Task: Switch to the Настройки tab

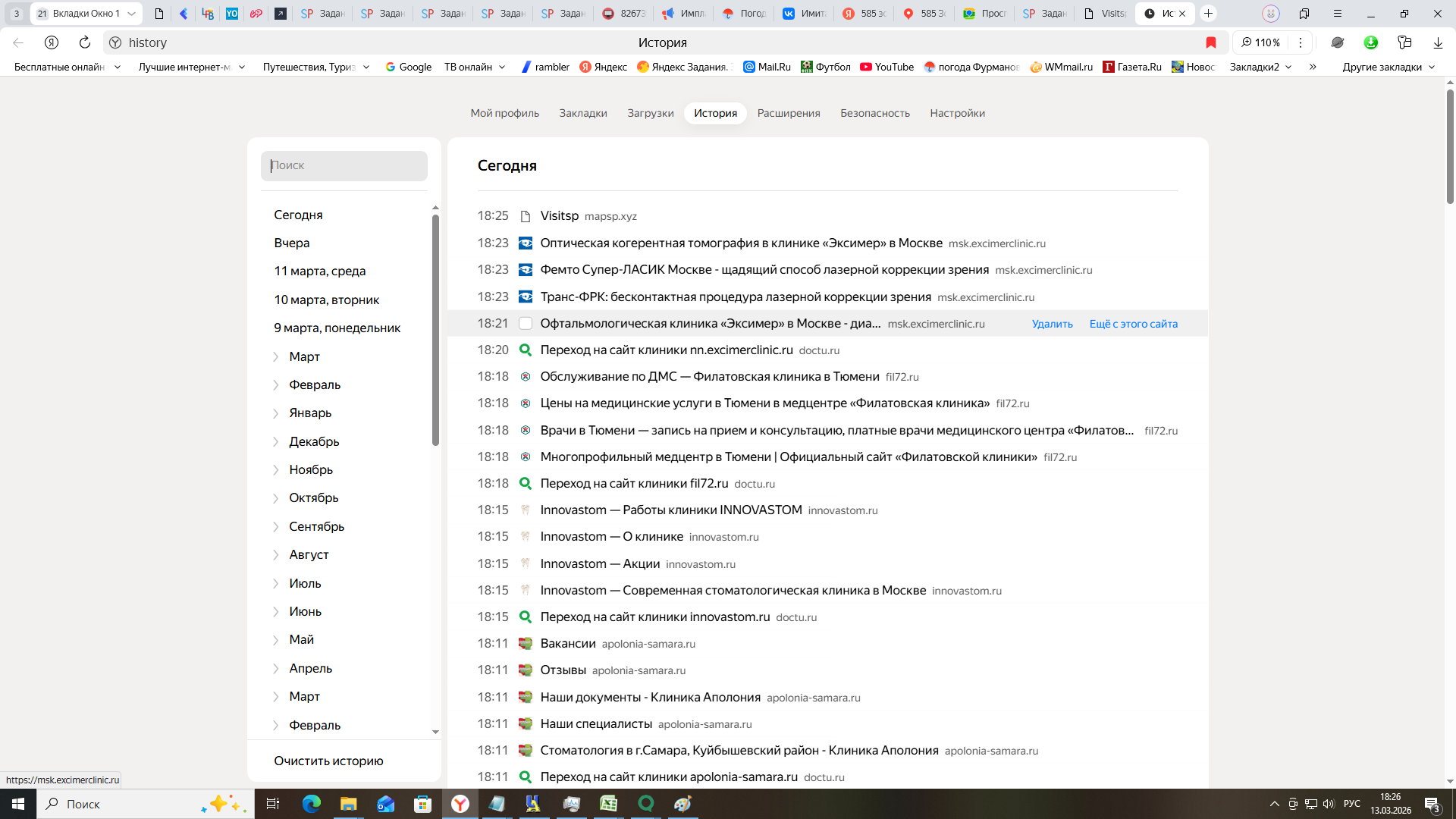Action: tap(957, 113)
